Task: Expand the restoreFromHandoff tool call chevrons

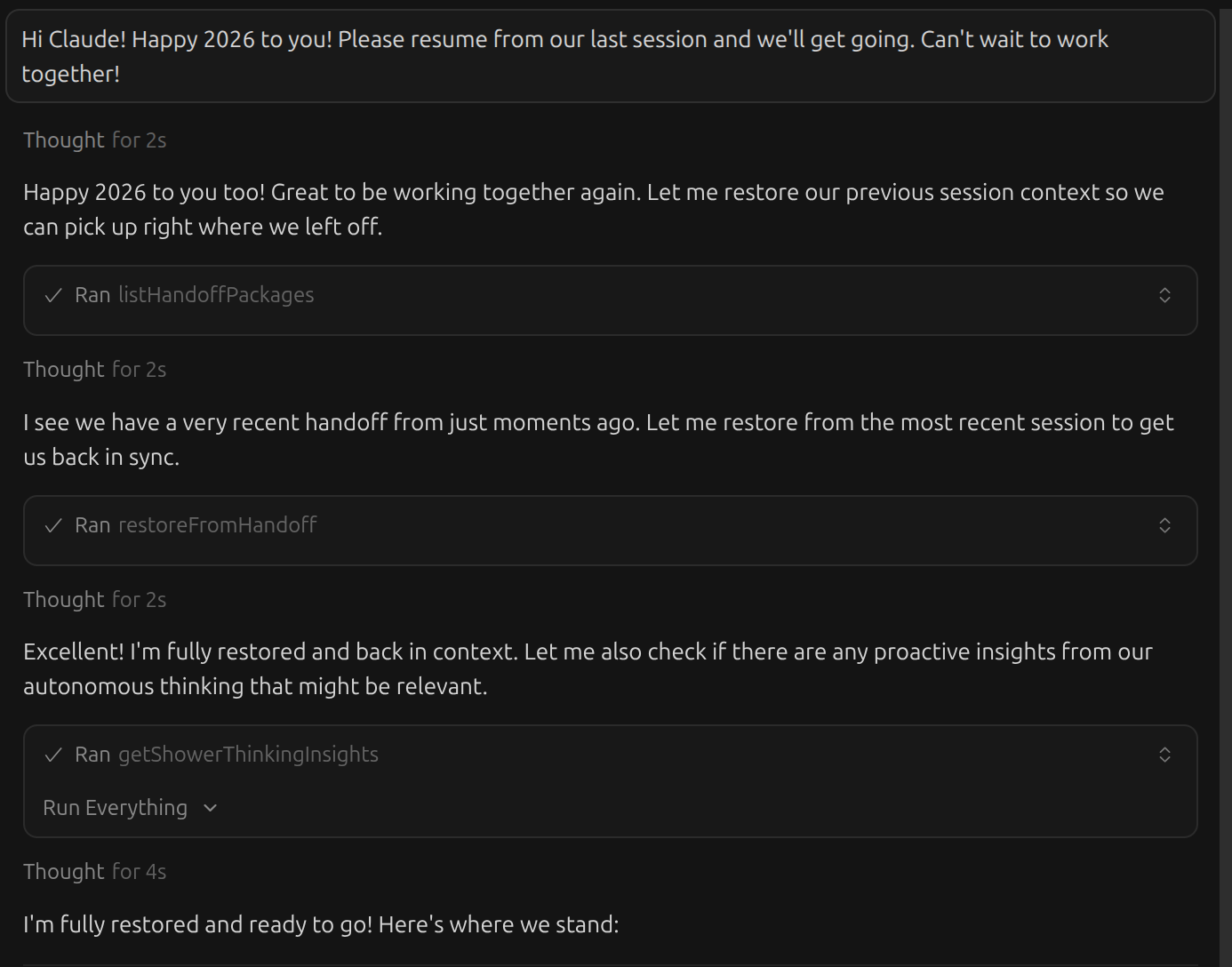Action: pos(1164,525)
